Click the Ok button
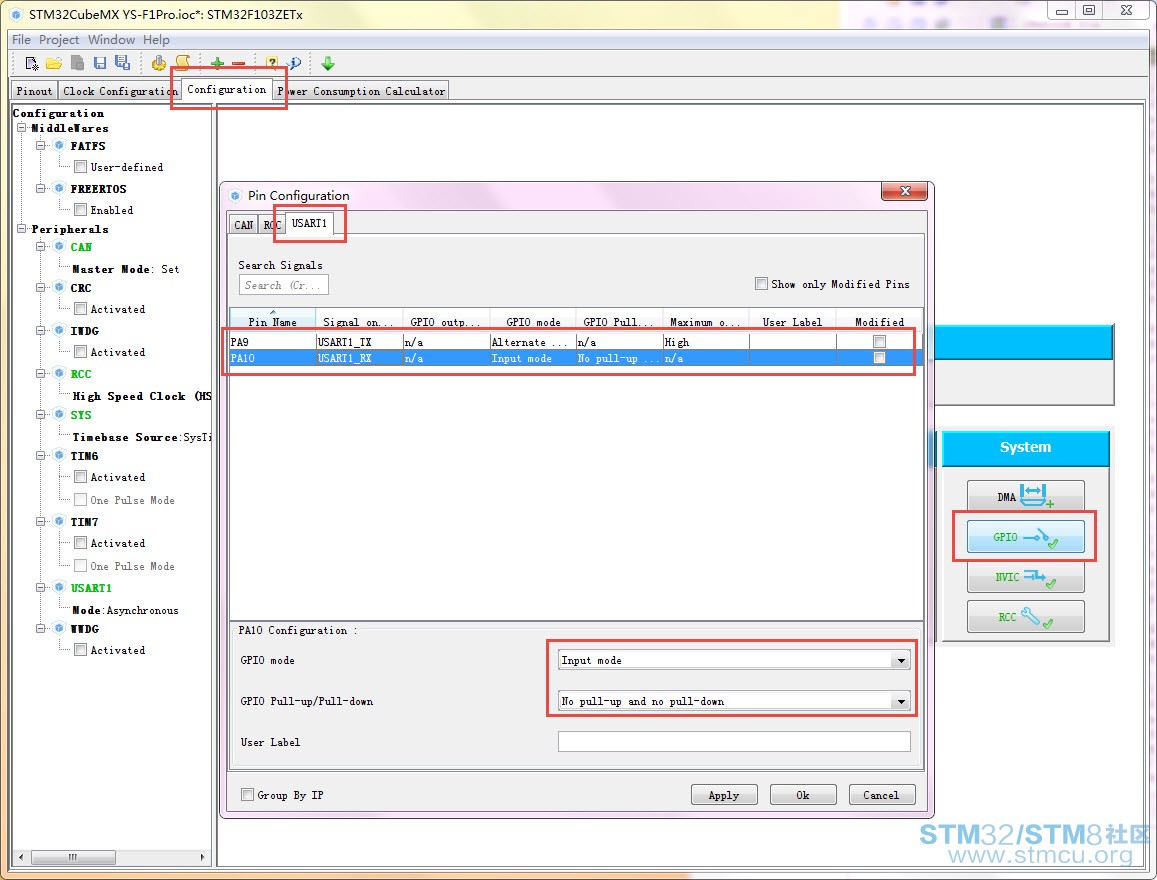 click(803, 794)
